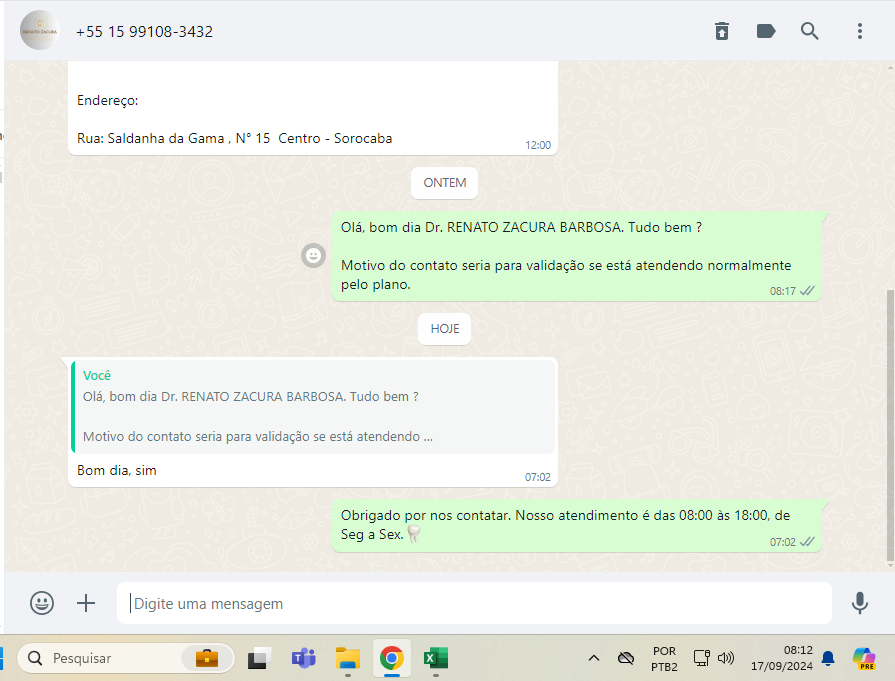The width and height of the screenshot is (895, 681).
Task: Open the emoji picker beside message box
Action: 42,603
